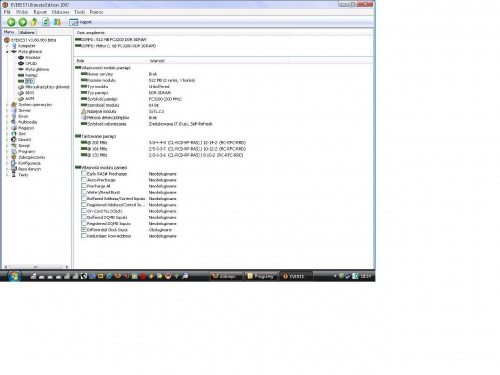Toggle Precharge All checkbox

click(84, 186)
